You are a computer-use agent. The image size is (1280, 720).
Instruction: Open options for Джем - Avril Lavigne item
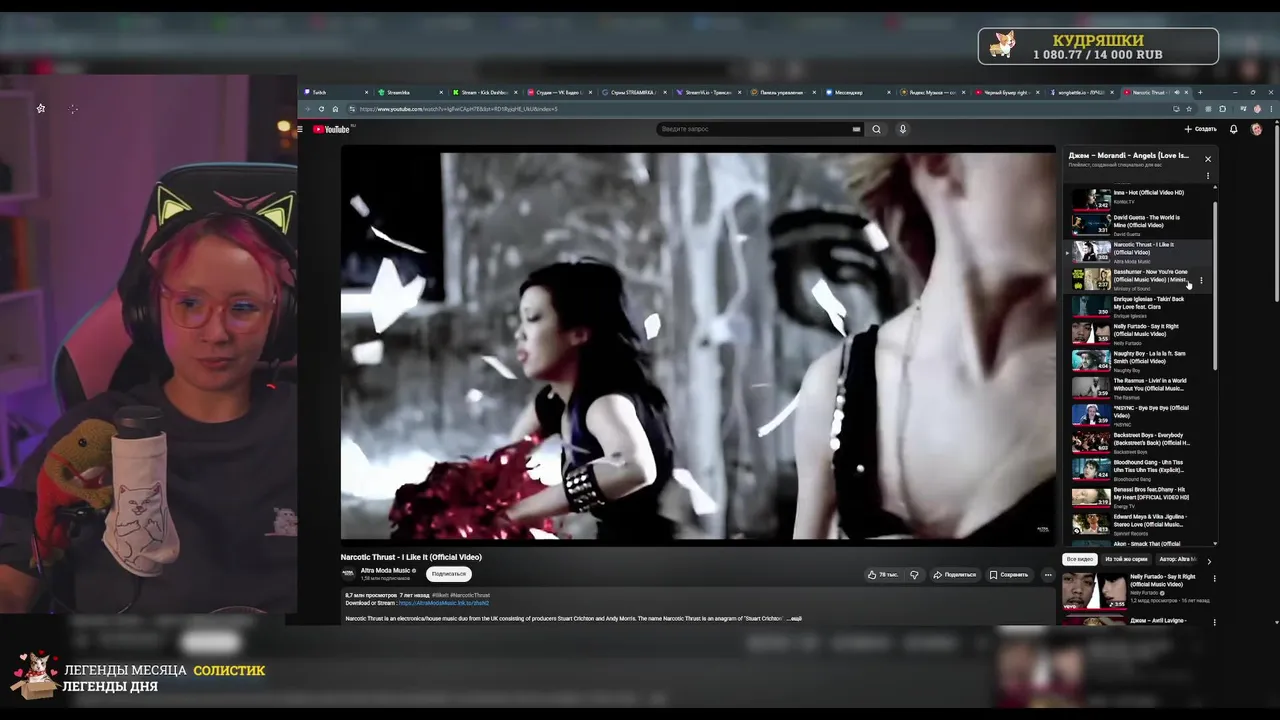coord(1214,622)
